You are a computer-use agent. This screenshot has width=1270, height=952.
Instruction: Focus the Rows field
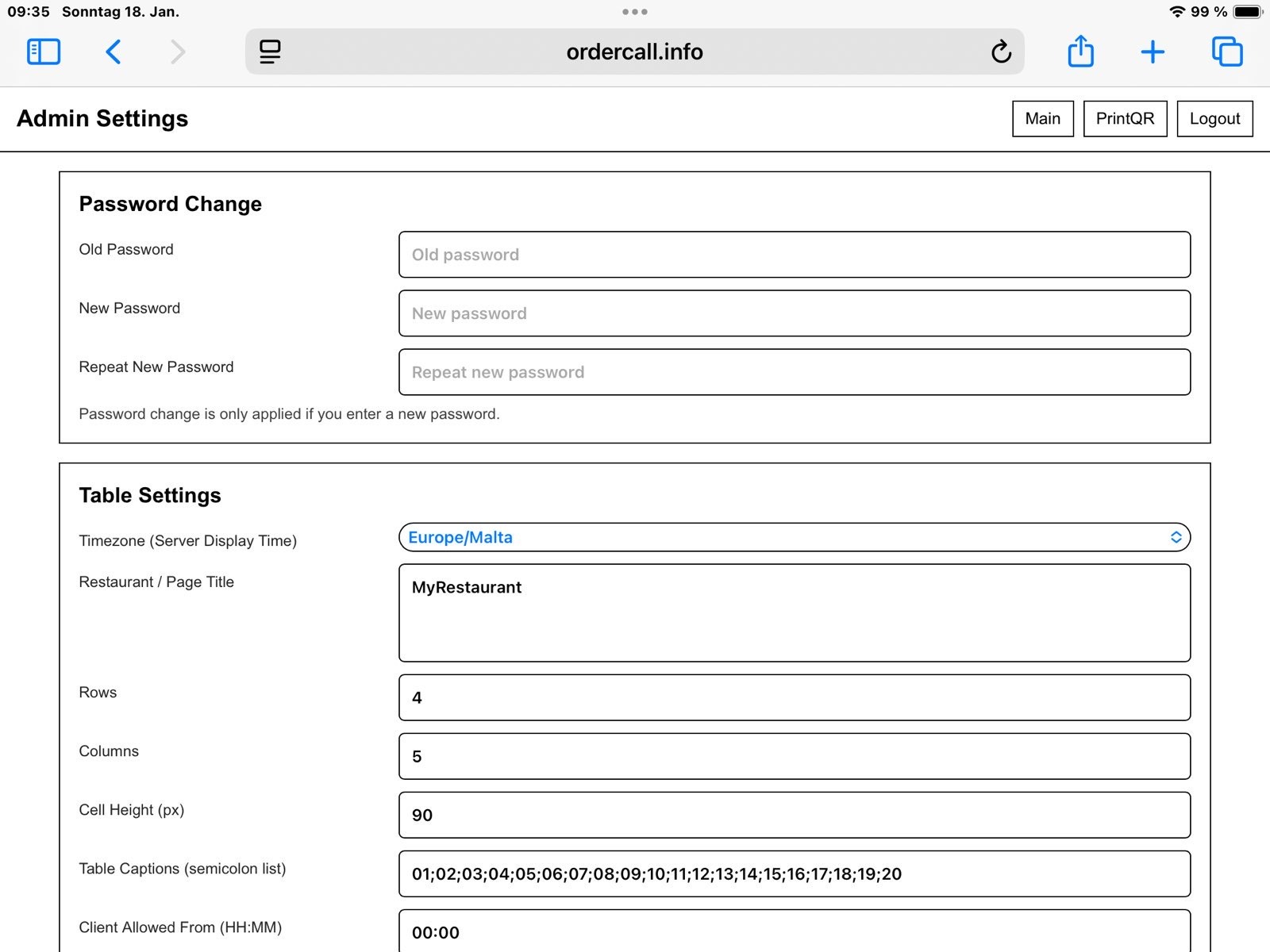[x=794, y=697]
